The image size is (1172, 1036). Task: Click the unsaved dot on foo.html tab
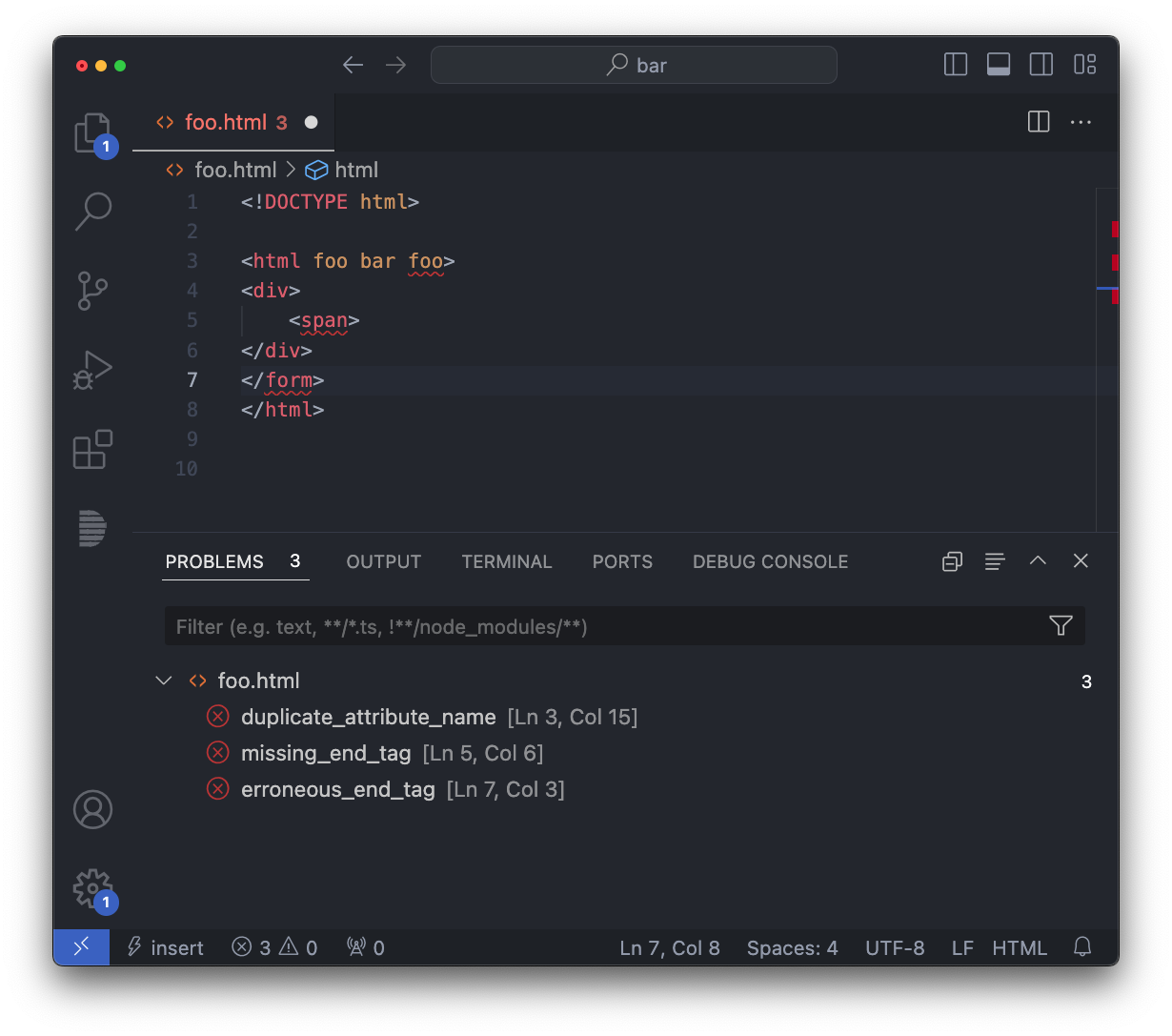point(311,122)
